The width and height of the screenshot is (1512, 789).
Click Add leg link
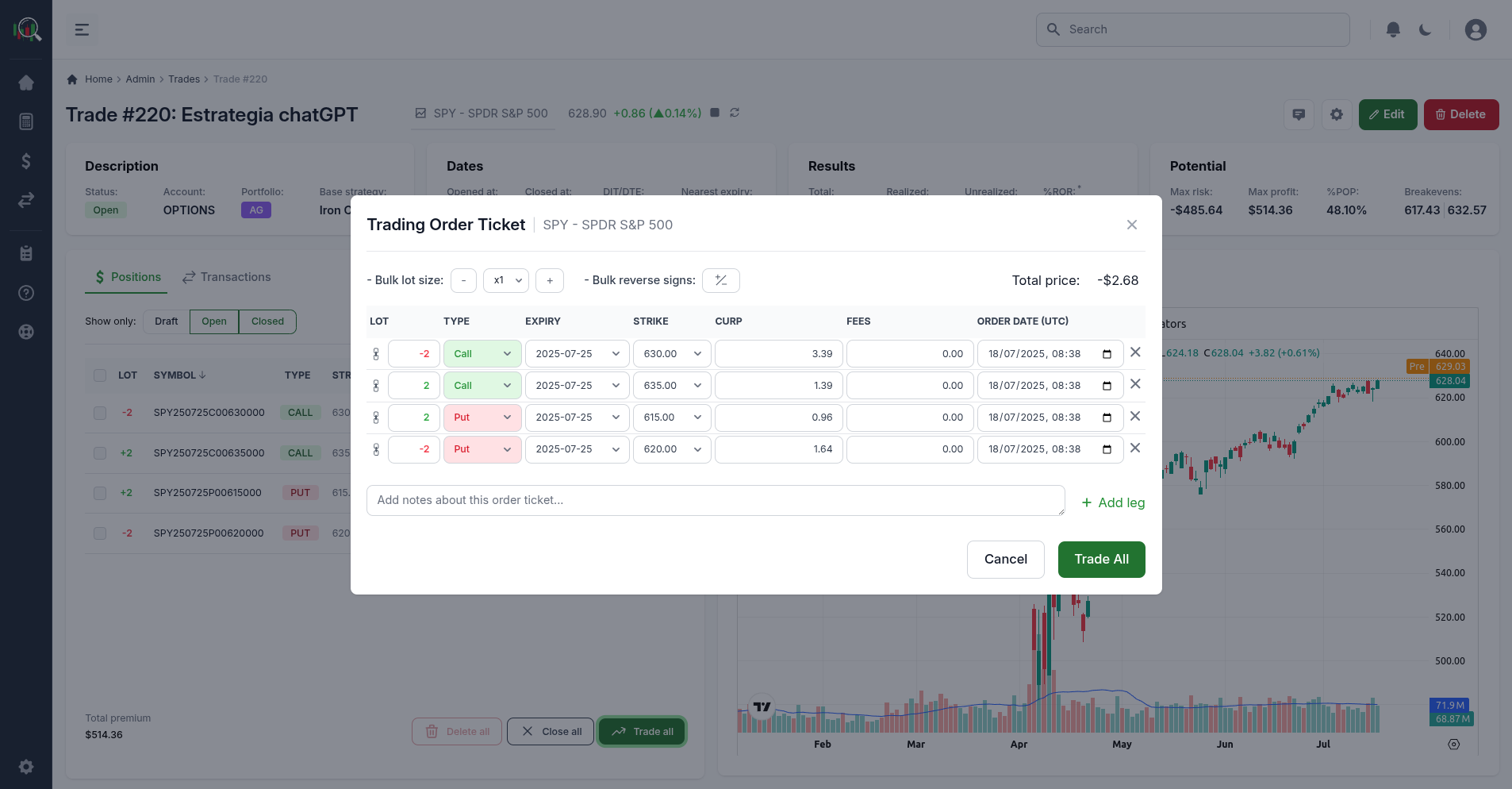tap(1113, 502)
